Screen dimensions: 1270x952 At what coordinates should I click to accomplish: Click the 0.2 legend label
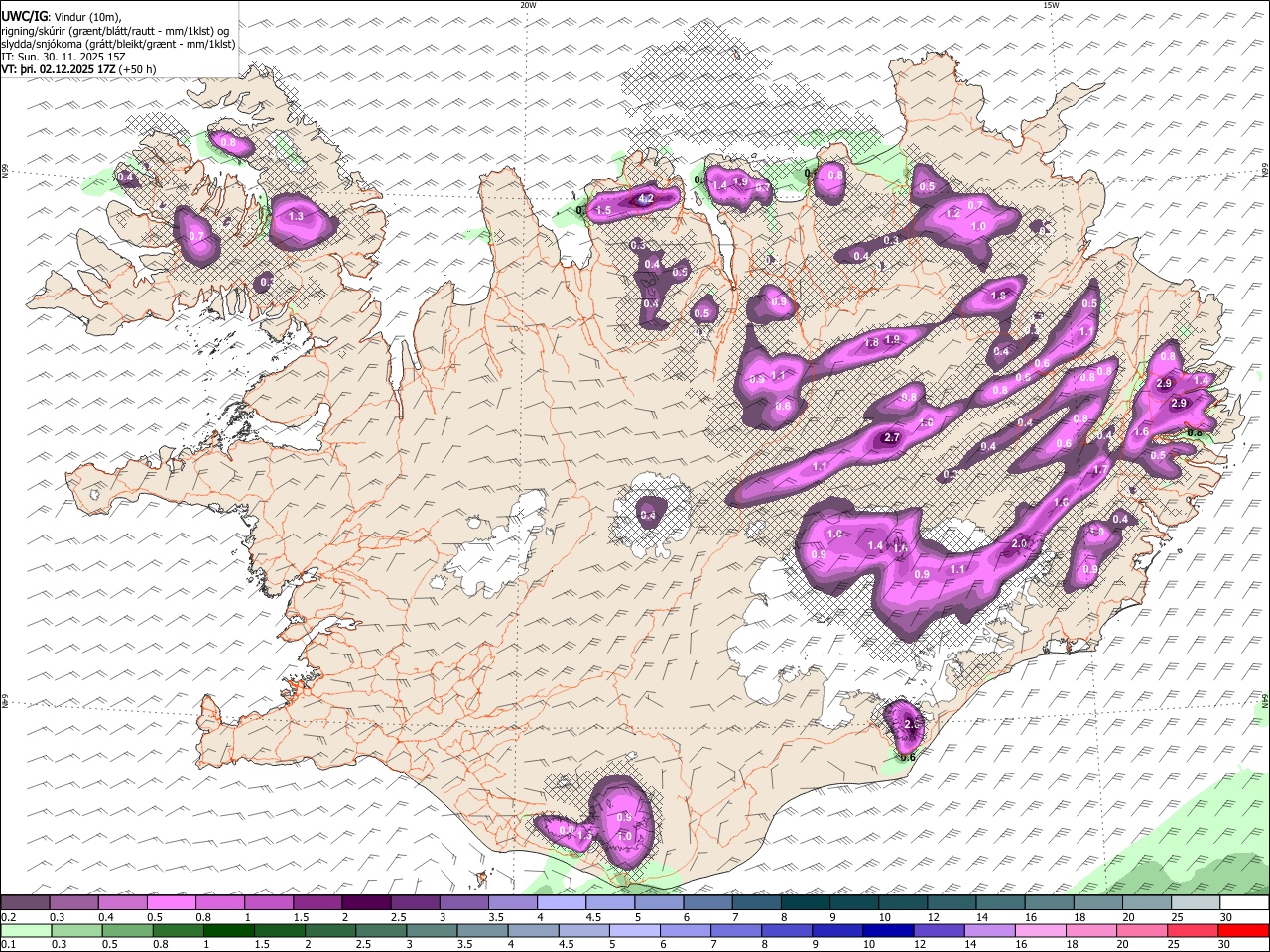[8, 917]
